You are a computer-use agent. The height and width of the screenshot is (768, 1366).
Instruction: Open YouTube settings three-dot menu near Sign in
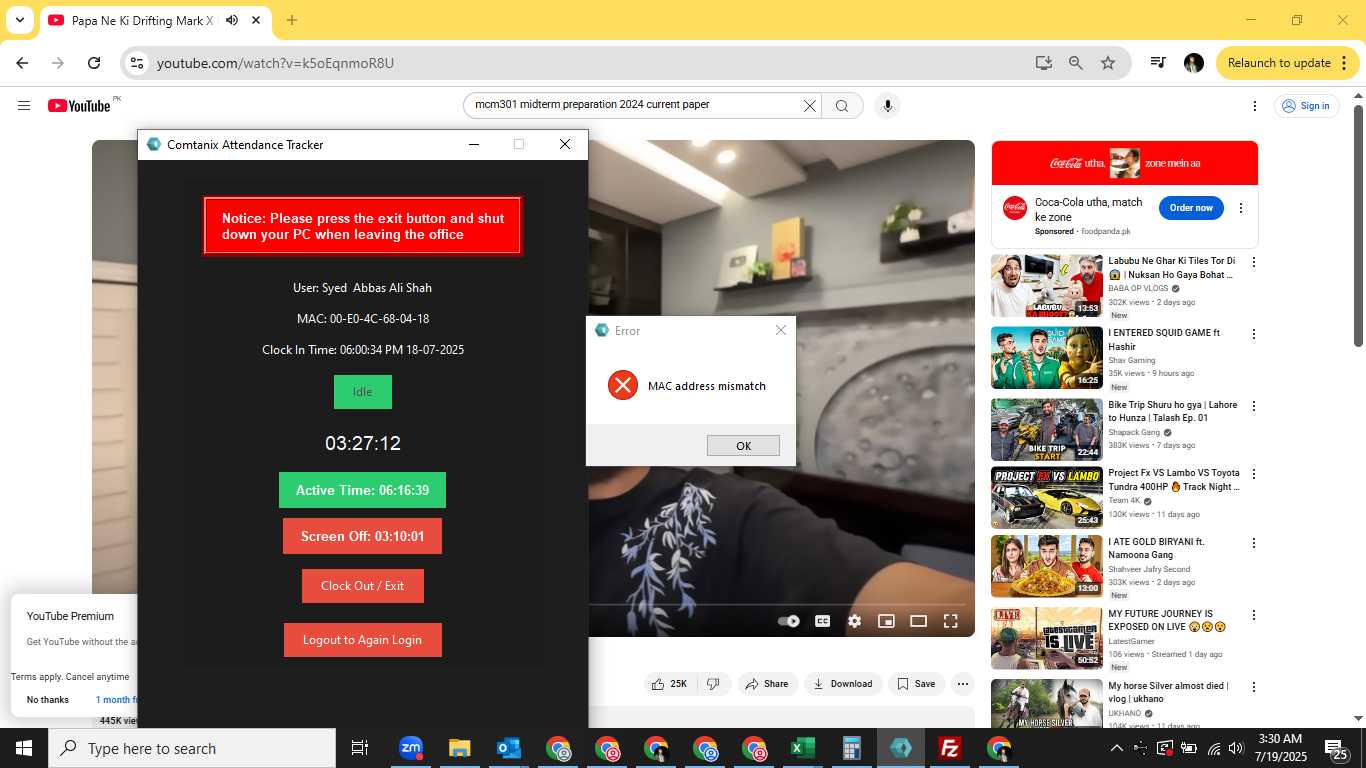pos(1255,106)
